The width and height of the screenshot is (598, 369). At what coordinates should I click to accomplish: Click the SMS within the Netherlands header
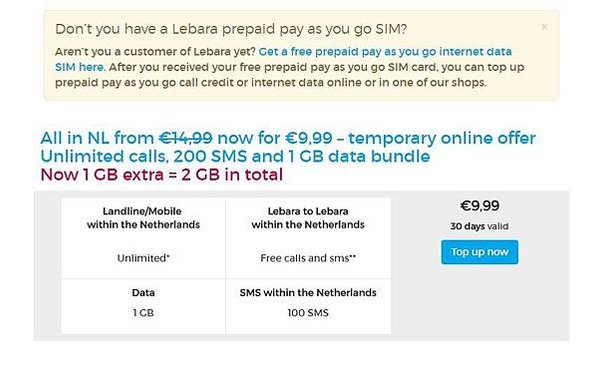(308, 293)
